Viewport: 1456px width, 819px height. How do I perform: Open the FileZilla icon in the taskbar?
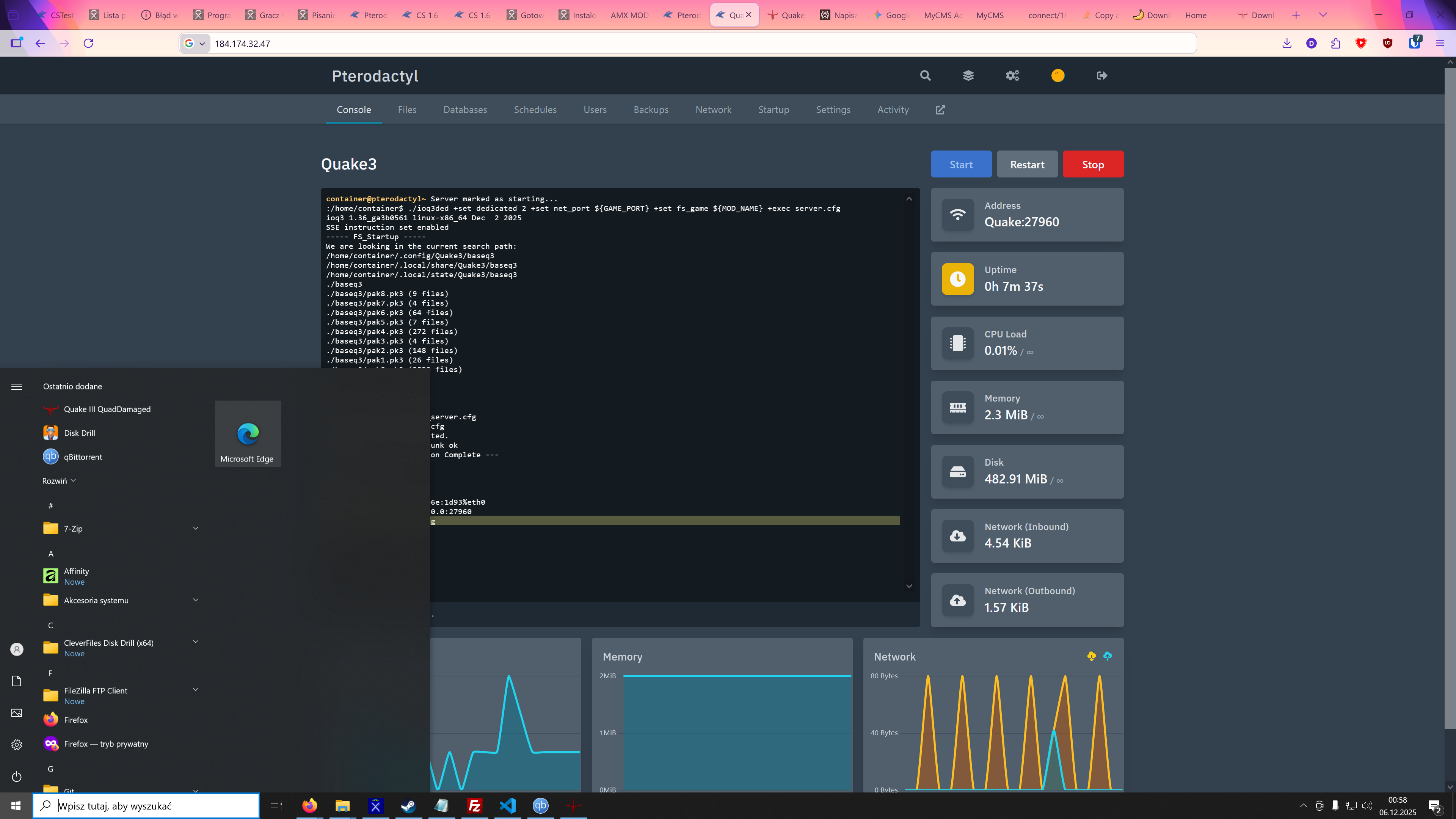pyautogui.click(x=474, y=805)
